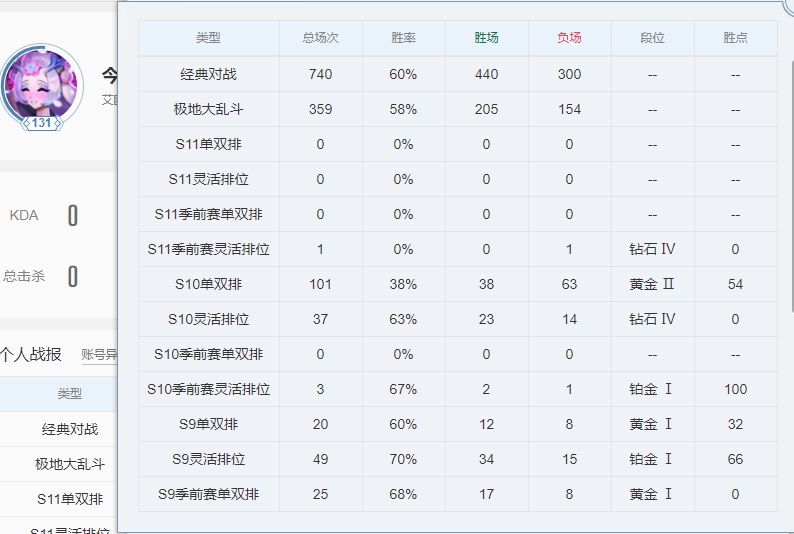Select the S11季前赛单双排 row label
The width and height of the screenshot is (794, 534).
(x=209, y=214)
